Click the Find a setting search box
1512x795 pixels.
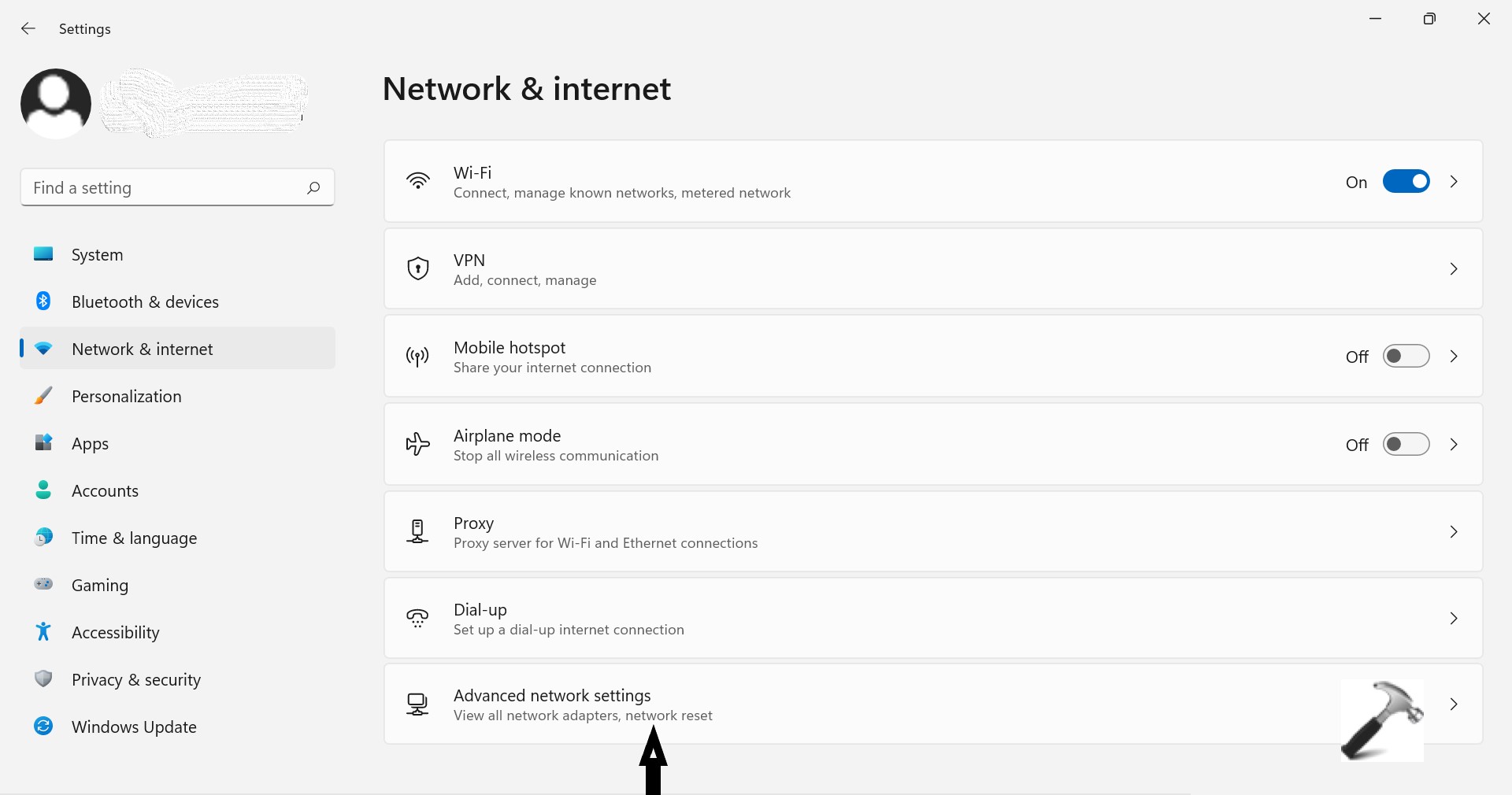[165, 187]
